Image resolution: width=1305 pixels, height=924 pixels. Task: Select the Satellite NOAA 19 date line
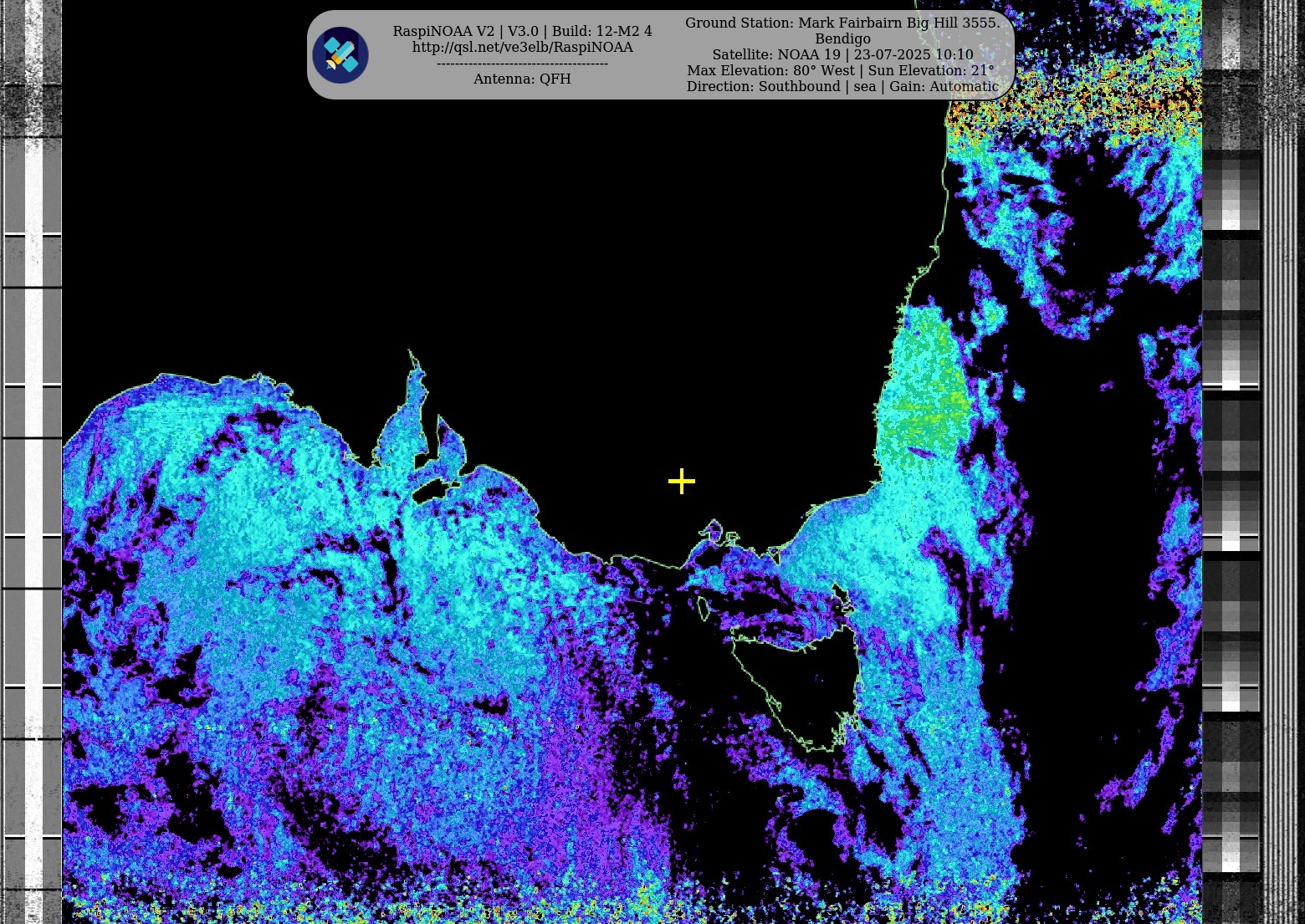point(842,54)
